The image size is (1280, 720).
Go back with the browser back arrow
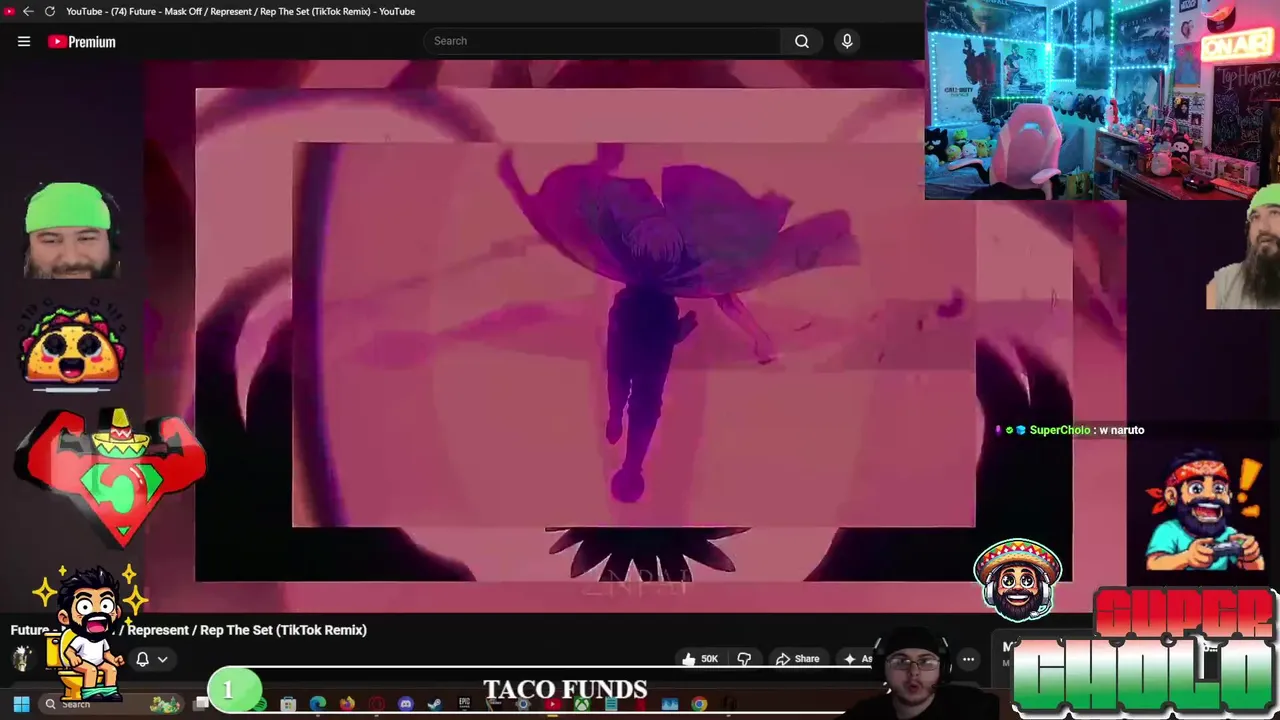click(x=28, y=11)
